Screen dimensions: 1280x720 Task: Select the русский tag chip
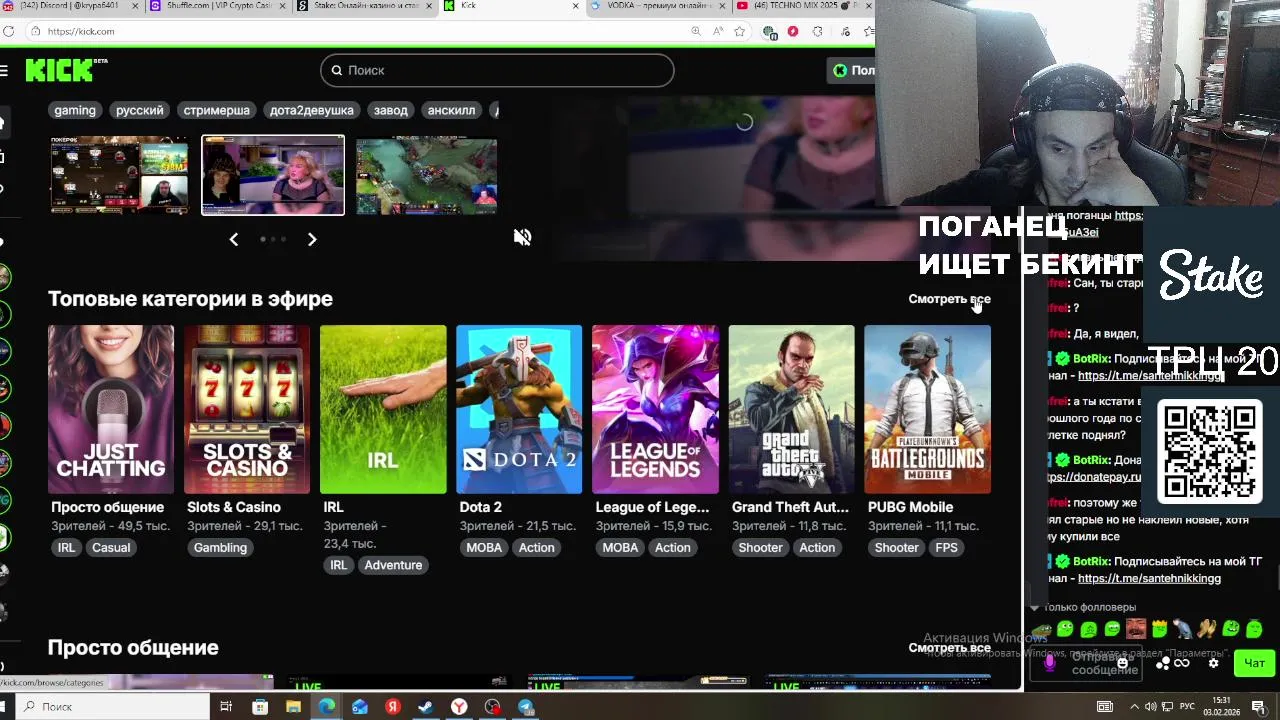(x=140, y=110)
